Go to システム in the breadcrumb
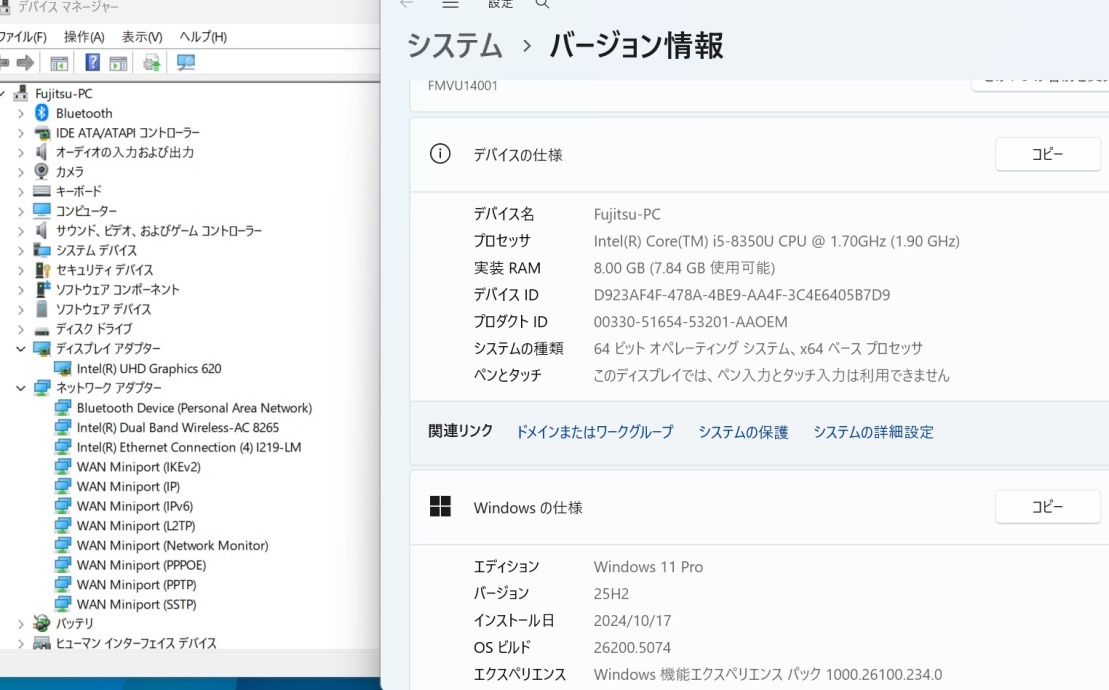Image resolution: width=1109 pixels, height=690 pixels. point(455,46)
